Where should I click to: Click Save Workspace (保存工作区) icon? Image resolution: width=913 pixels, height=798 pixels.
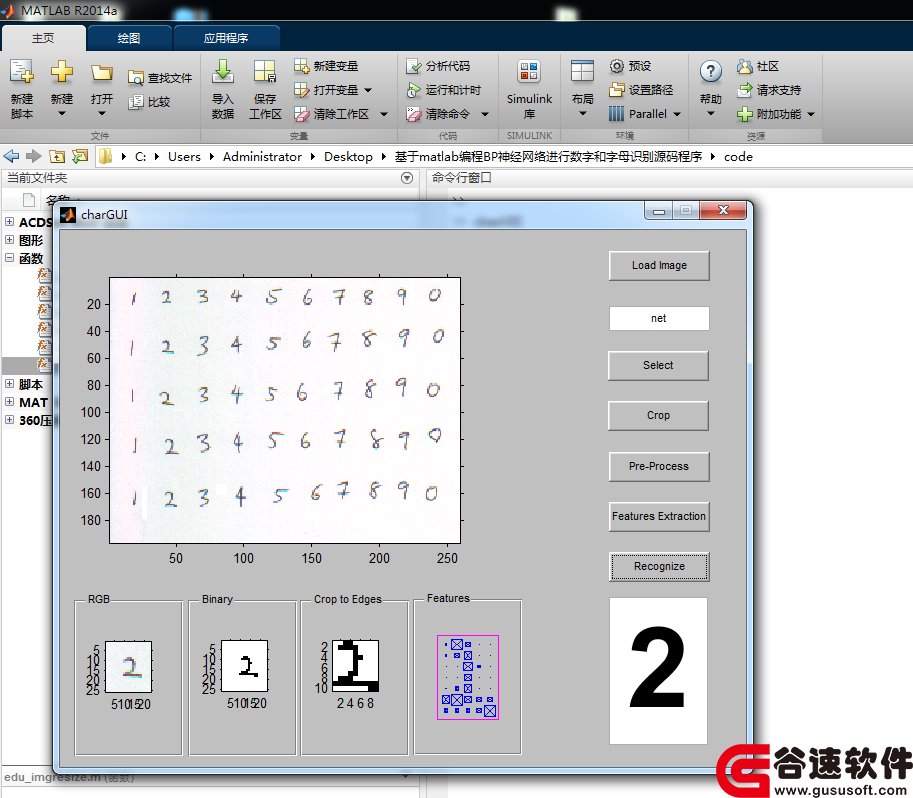[265, 72]
